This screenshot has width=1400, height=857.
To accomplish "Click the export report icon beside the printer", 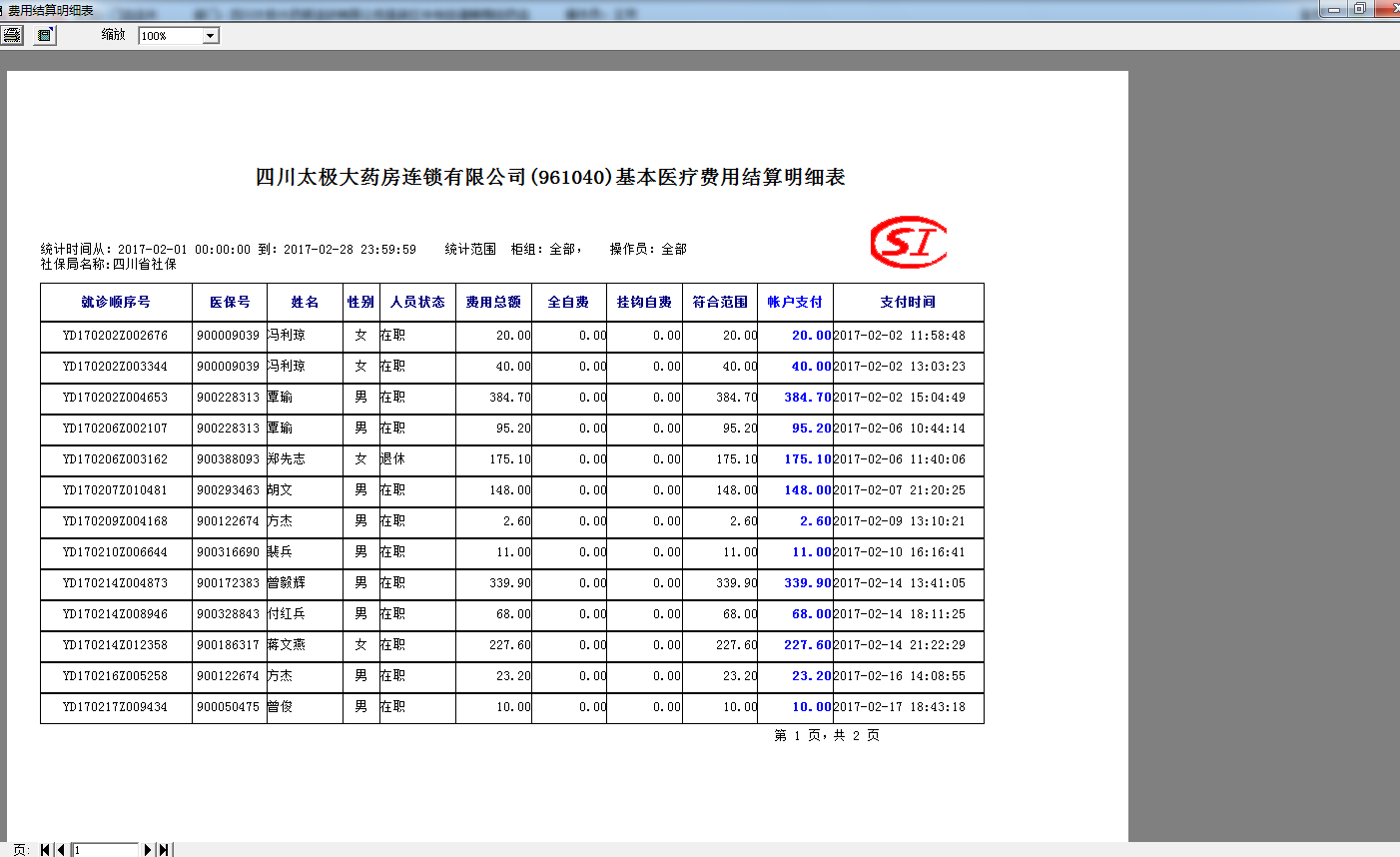I will coord(45,35).
